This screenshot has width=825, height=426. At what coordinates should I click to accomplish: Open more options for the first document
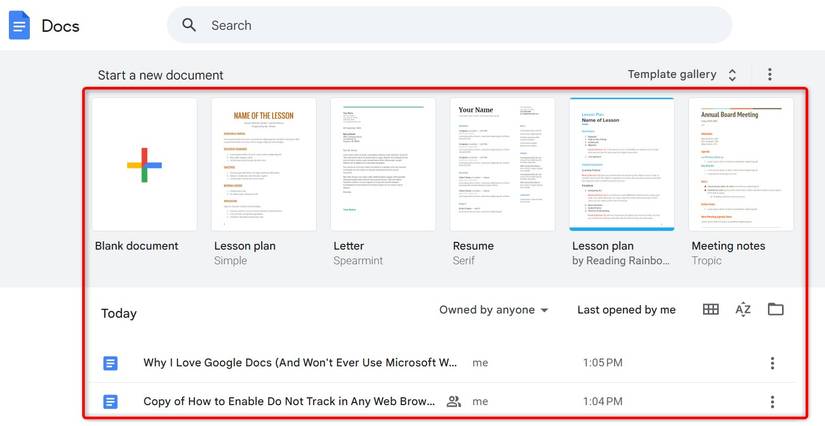point(772,363)
